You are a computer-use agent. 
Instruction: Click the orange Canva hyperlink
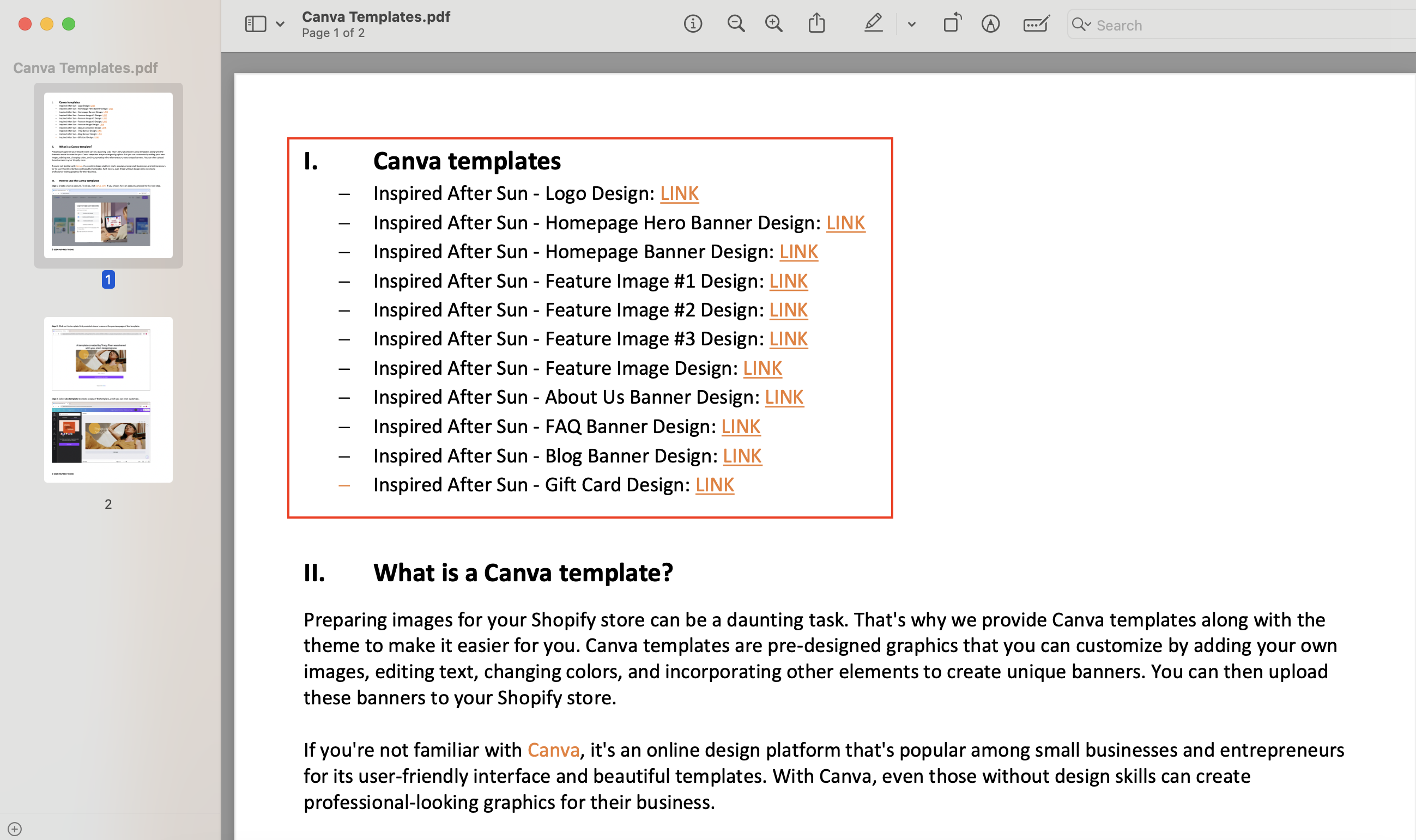tap(553, 750)
